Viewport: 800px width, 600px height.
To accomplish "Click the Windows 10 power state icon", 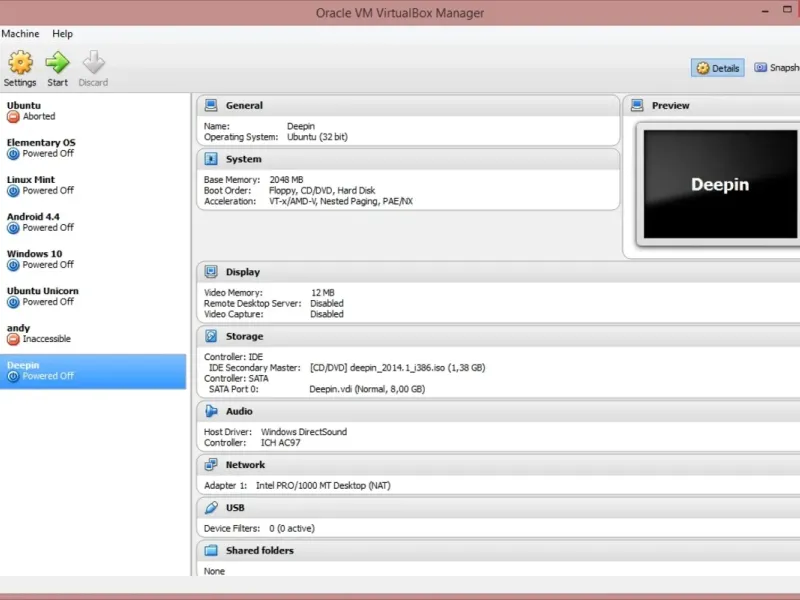I will tap(13, 265).
